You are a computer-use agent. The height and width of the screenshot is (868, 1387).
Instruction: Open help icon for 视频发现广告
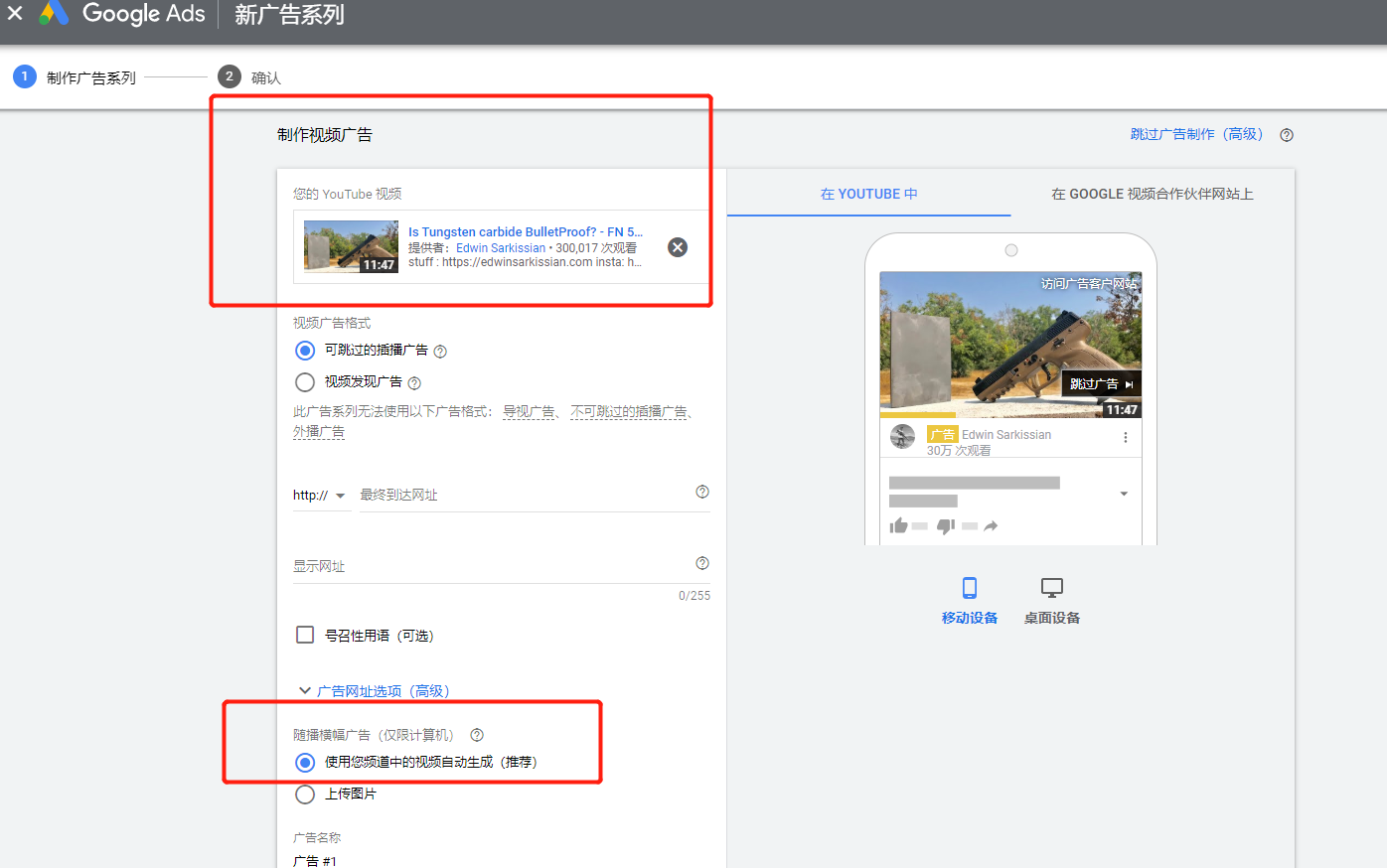(x=414, y=383)
